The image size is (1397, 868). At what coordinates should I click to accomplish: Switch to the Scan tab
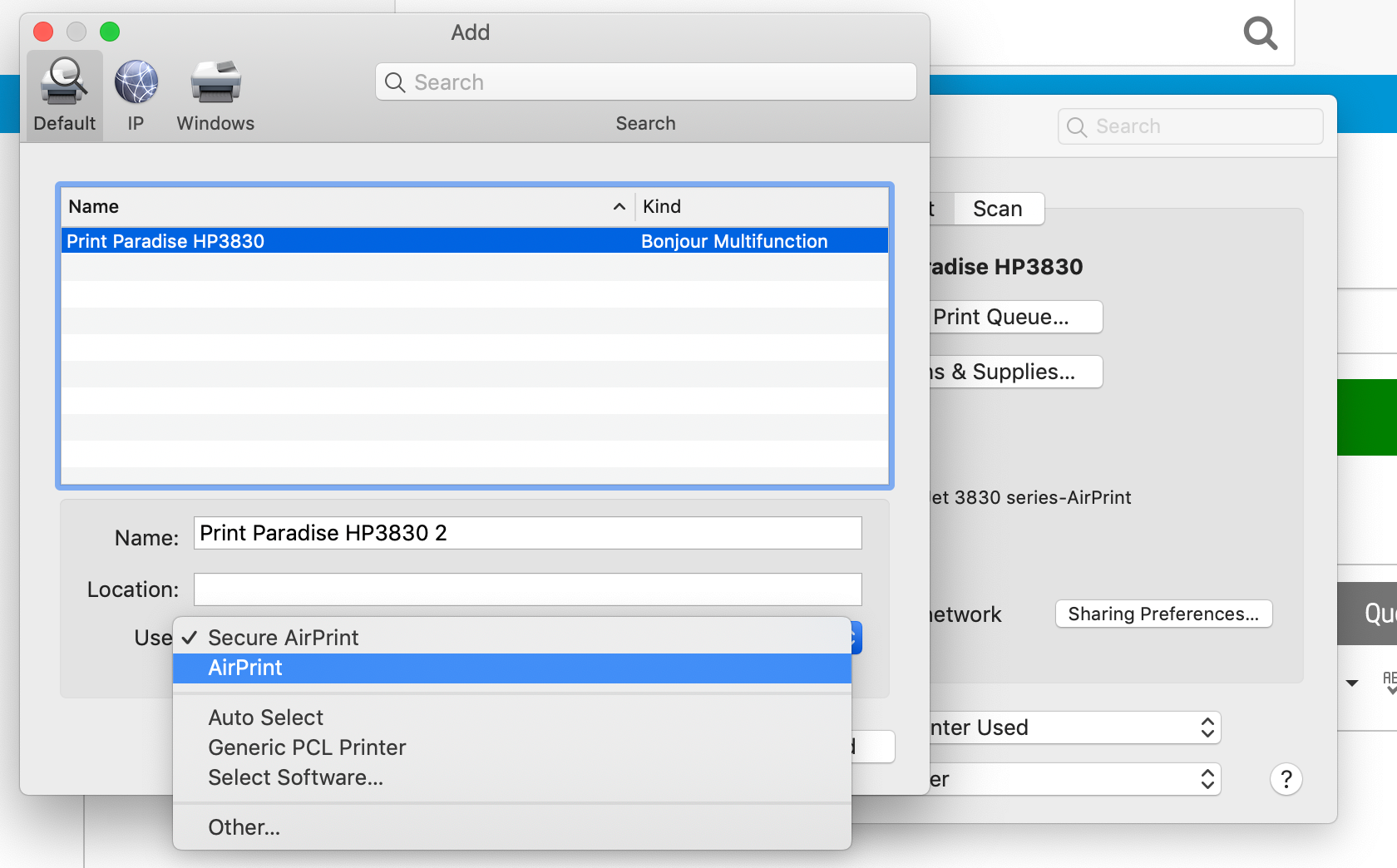coord(997,209)
